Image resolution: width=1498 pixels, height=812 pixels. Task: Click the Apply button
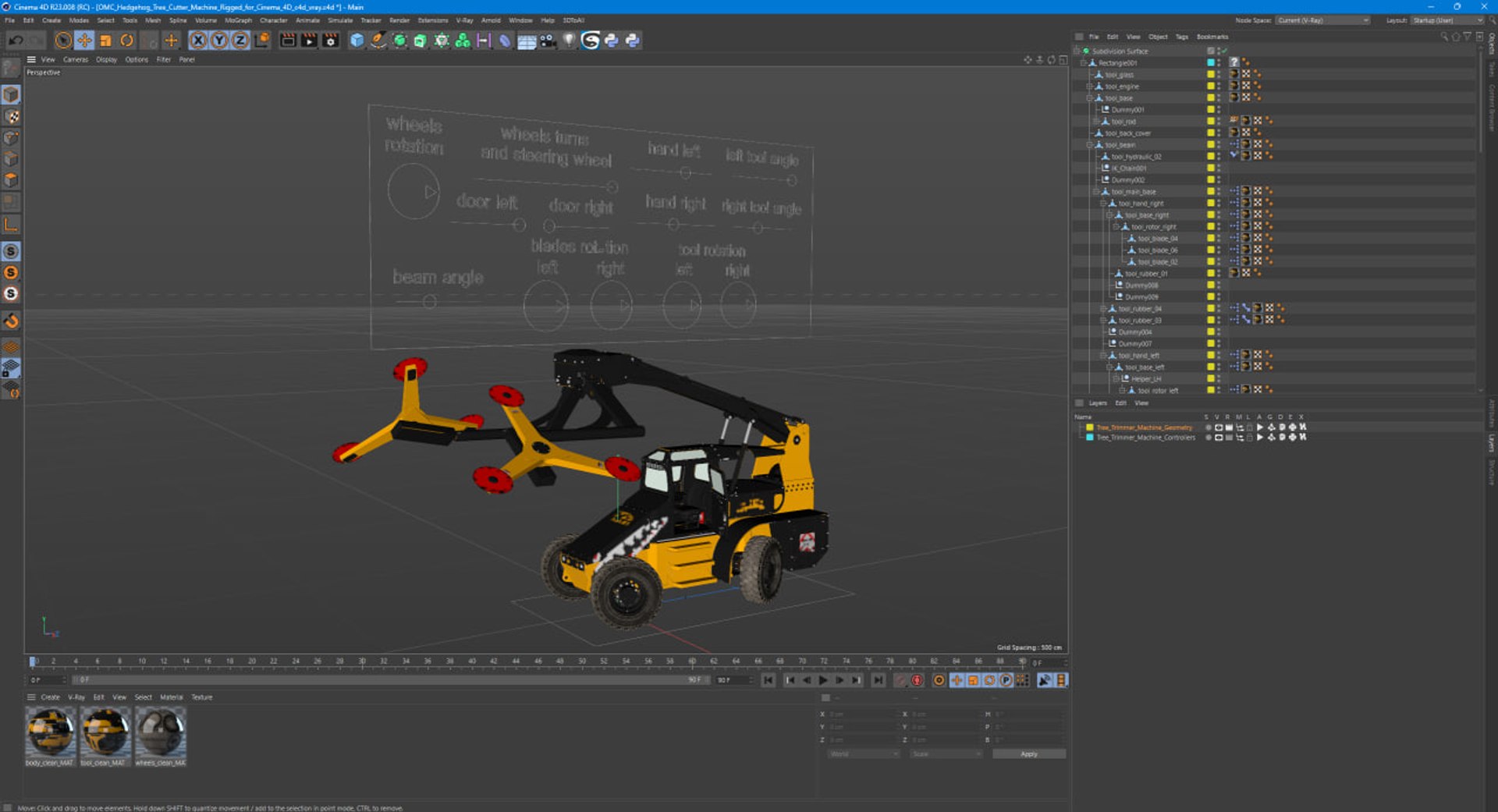pyautogui.click(x=1029, y=754)
